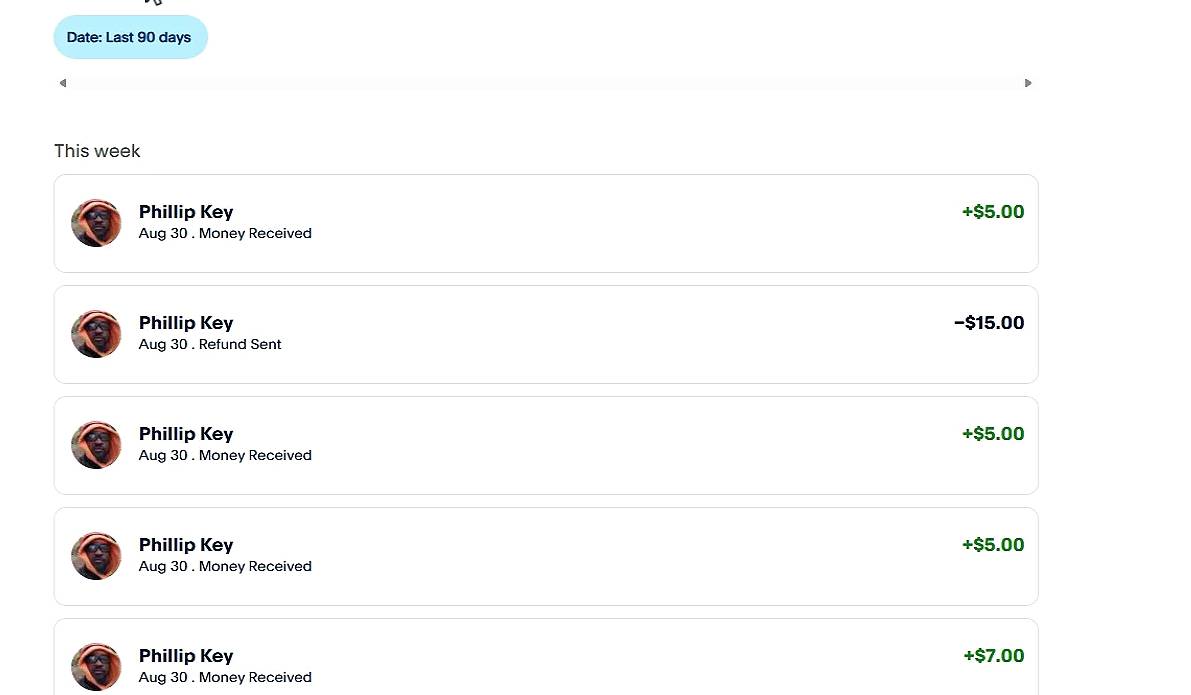Open the -$15.00 Refund Sent transaction

point(546,334)
